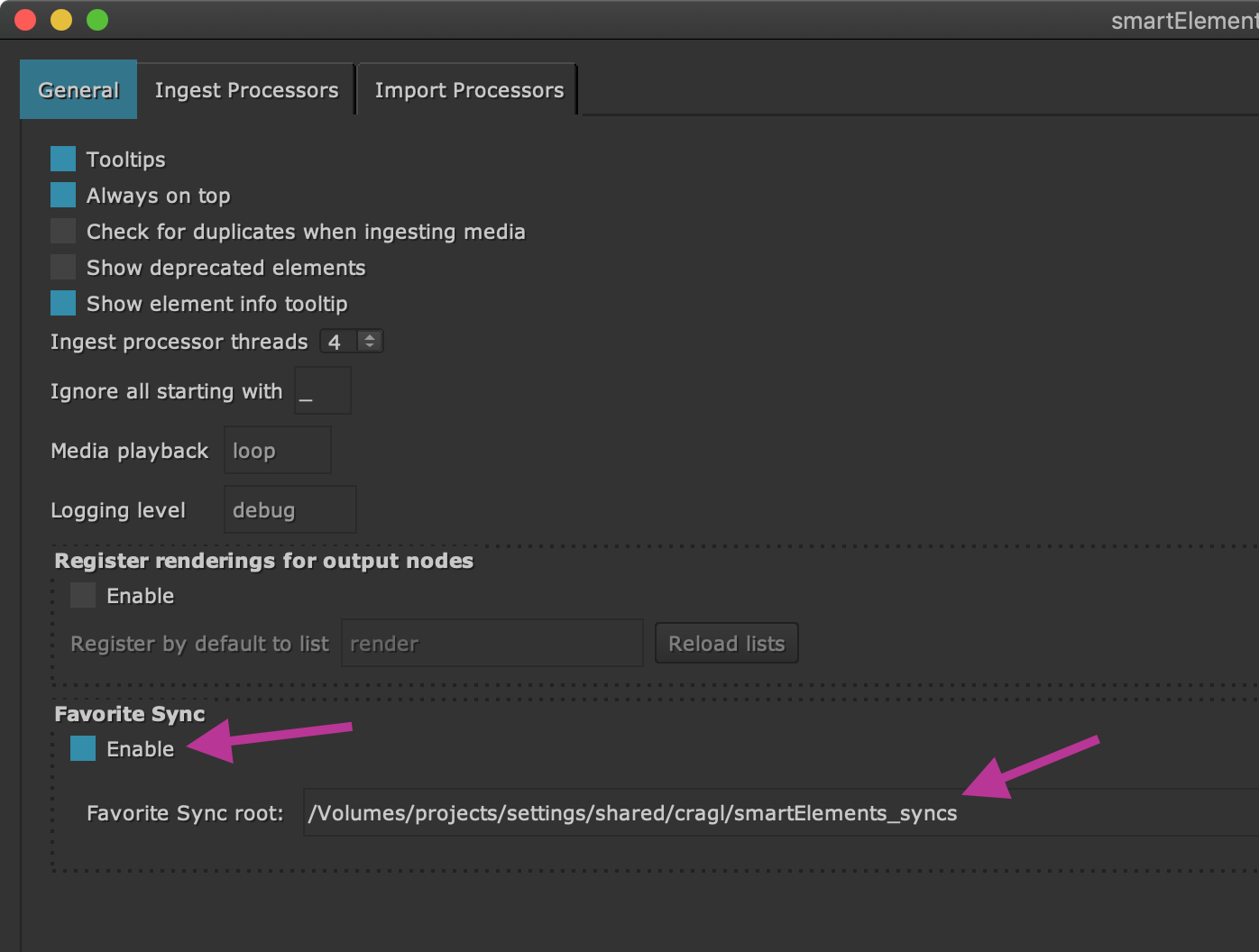1259x952 pixels.
Task: Minimize the smartElements window
Action: 60,19
